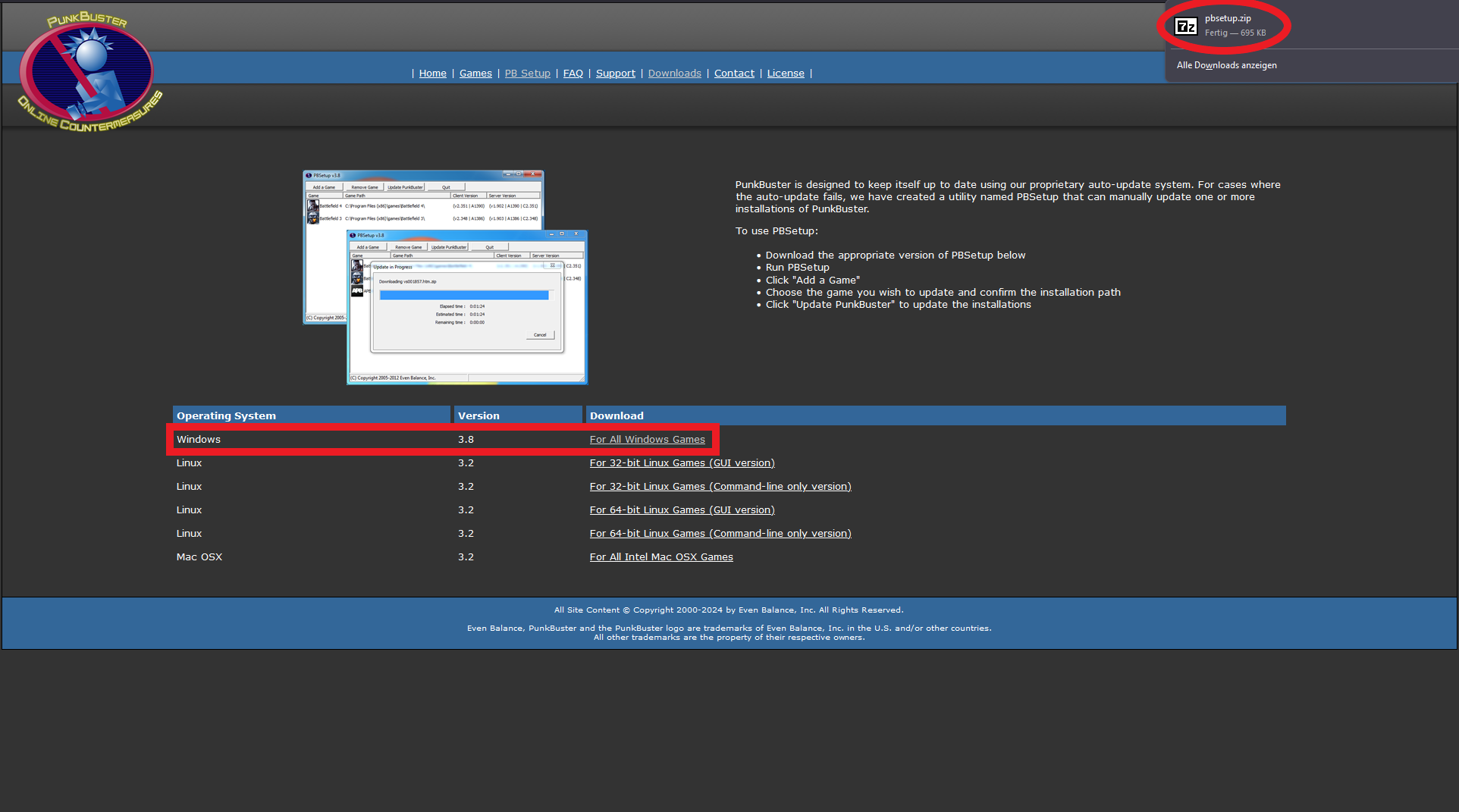Select the Mac OSX operating system cell
The width and height of the screenshot is (1459, 812).
click(x=199, y=557)
